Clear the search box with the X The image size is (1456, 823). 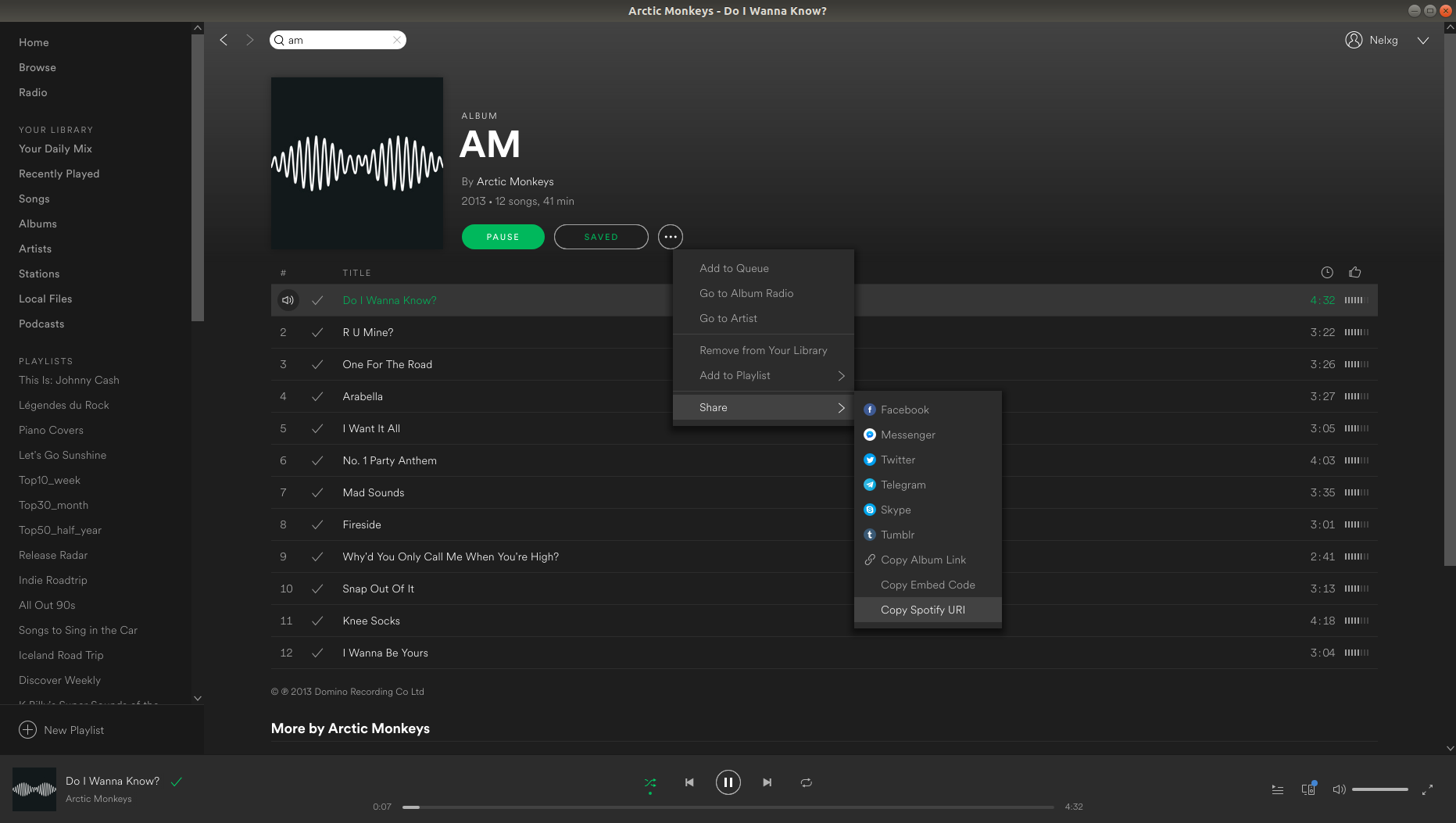tap(397, 40)
